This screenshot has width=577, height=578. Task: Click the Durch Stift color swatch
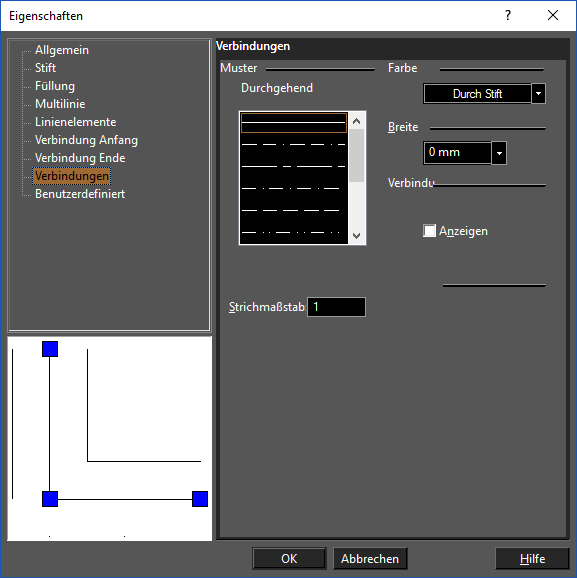click(x=477, y=94)
